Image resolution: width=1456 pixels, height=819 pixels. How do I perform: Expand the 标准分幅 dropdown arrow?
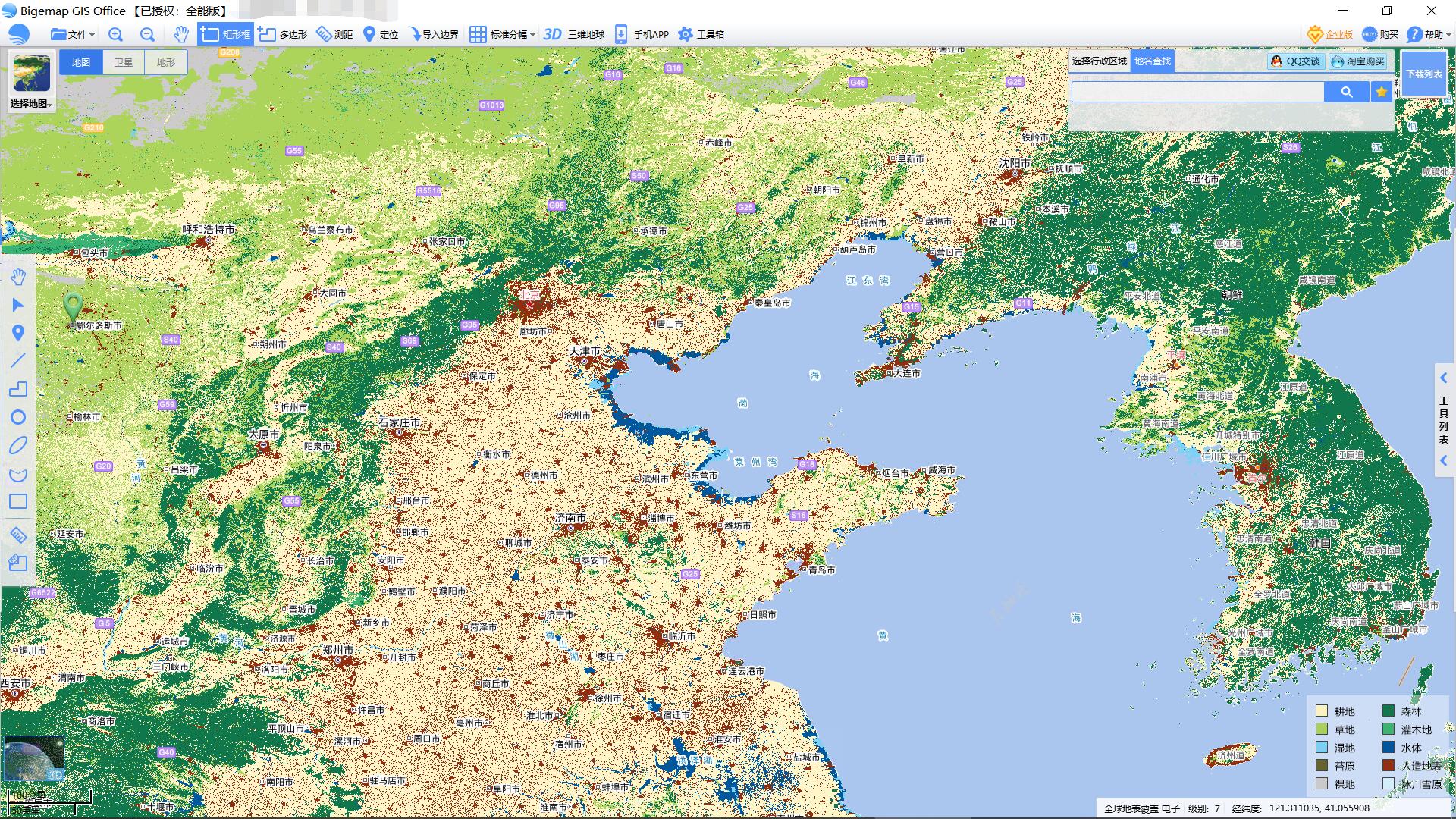[x=532, y=35]
